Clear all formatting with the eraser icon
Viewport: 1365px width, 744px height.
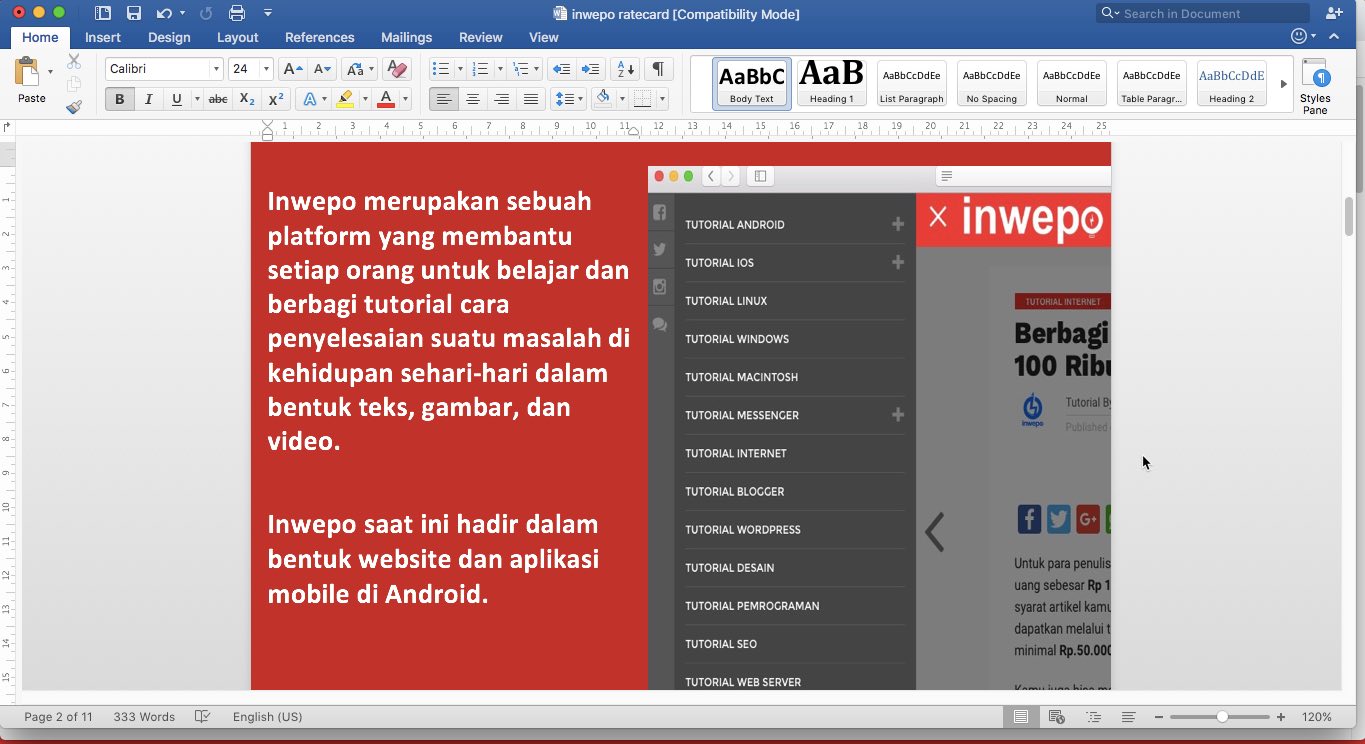coord(397,69)
